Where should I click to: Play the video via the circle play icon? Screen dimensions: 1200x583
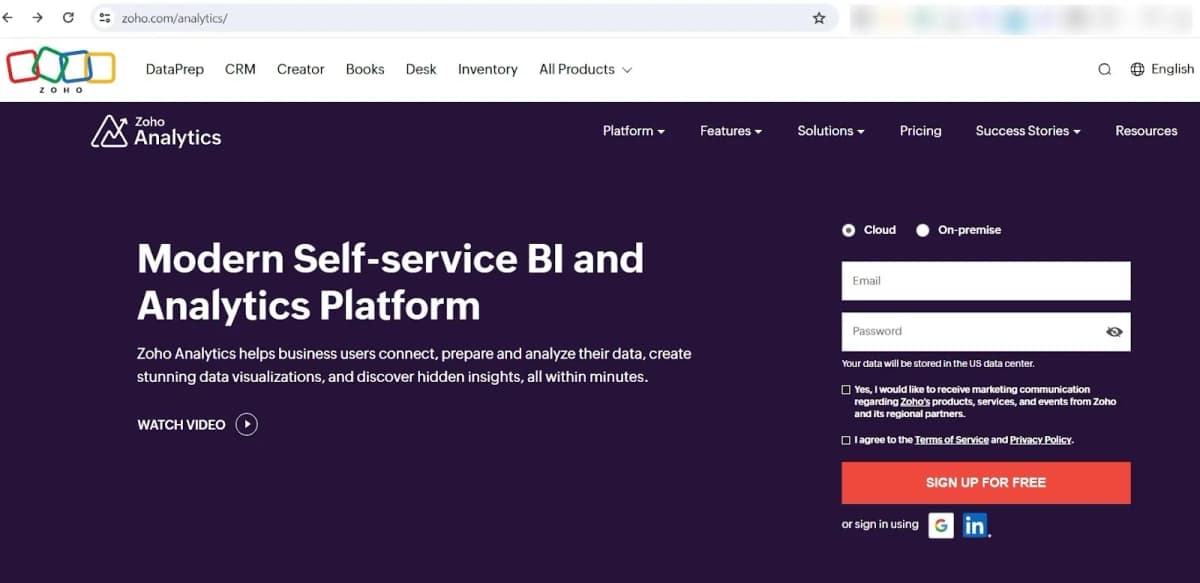(247, 424)
